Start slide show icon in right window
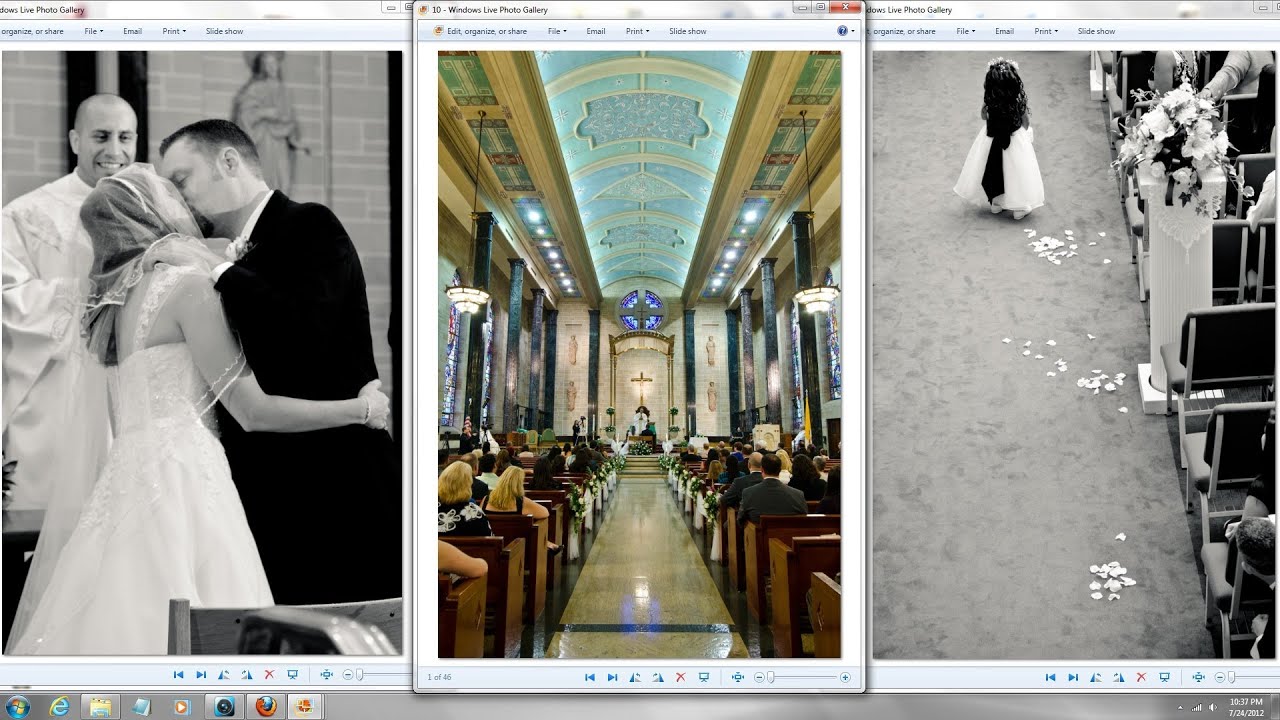Screen dimensions: 1280x720 [1164, 677]
